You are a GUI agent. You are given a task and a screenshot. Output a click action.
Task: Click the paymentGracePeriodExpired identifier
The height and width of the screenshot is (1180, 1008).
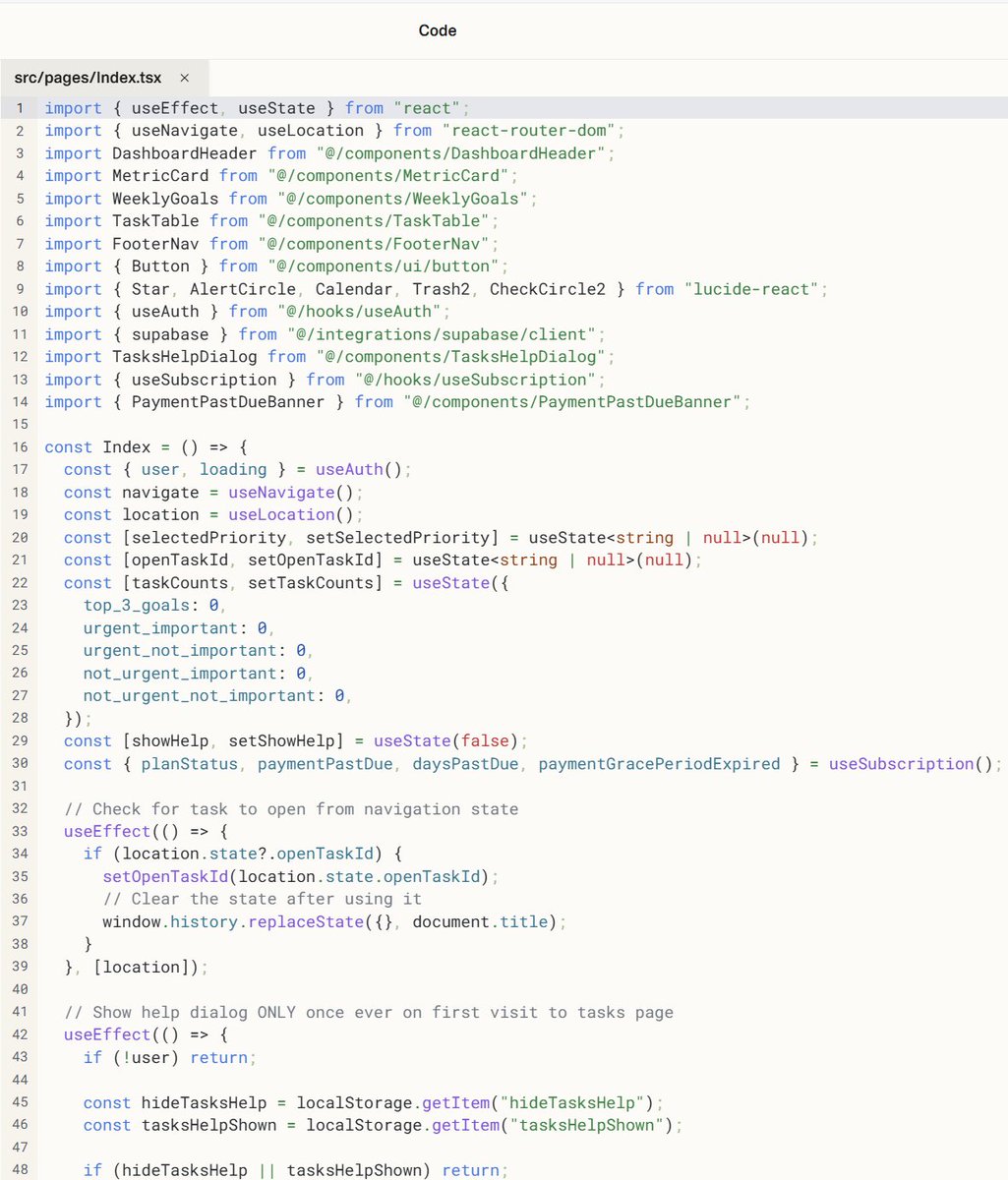pyautogui.click(x=659, y=764)
